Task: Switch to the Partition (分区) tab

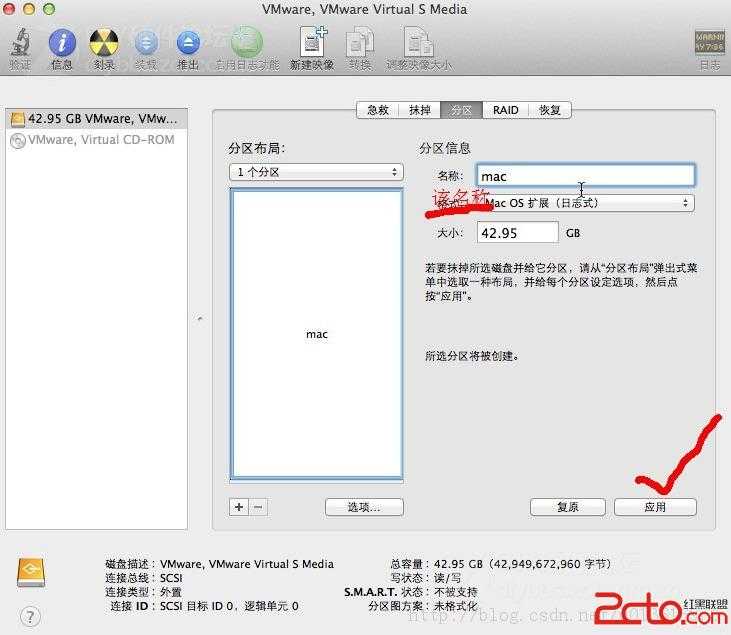Action: [461, 110]
